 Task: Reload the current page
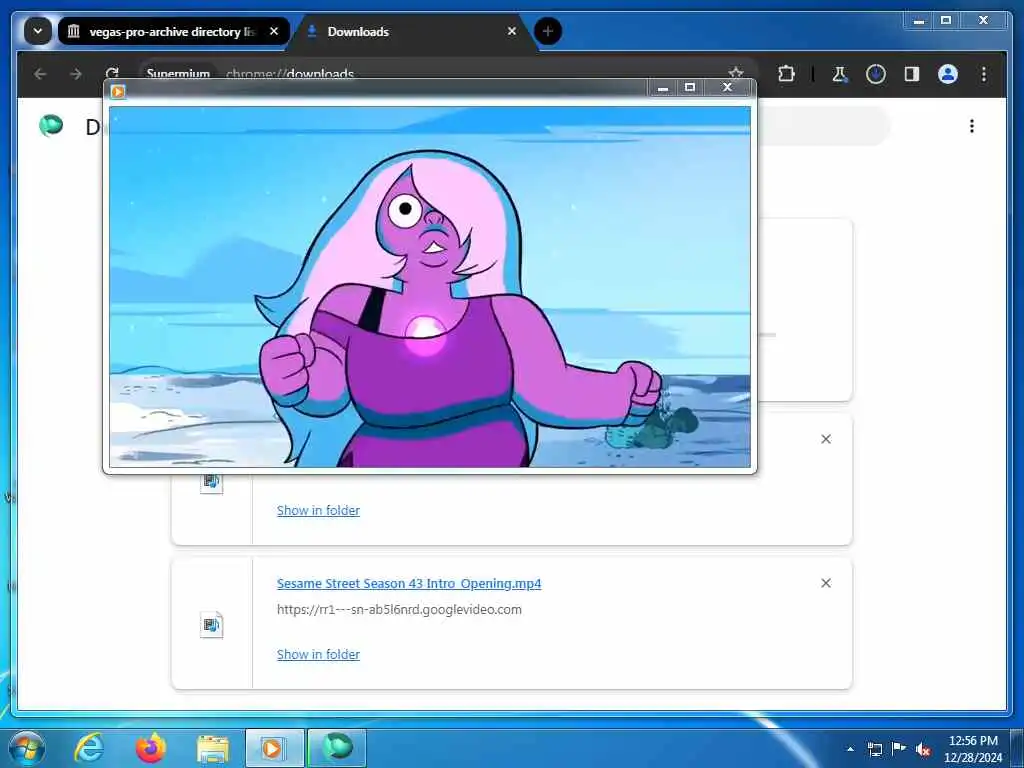click(112, 72)
